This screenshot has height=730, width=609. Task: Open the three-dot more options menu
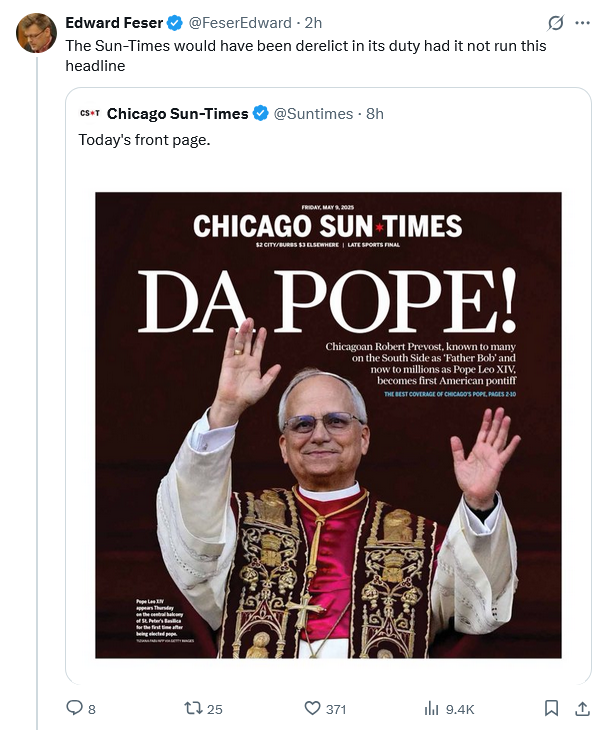[583, 22]
